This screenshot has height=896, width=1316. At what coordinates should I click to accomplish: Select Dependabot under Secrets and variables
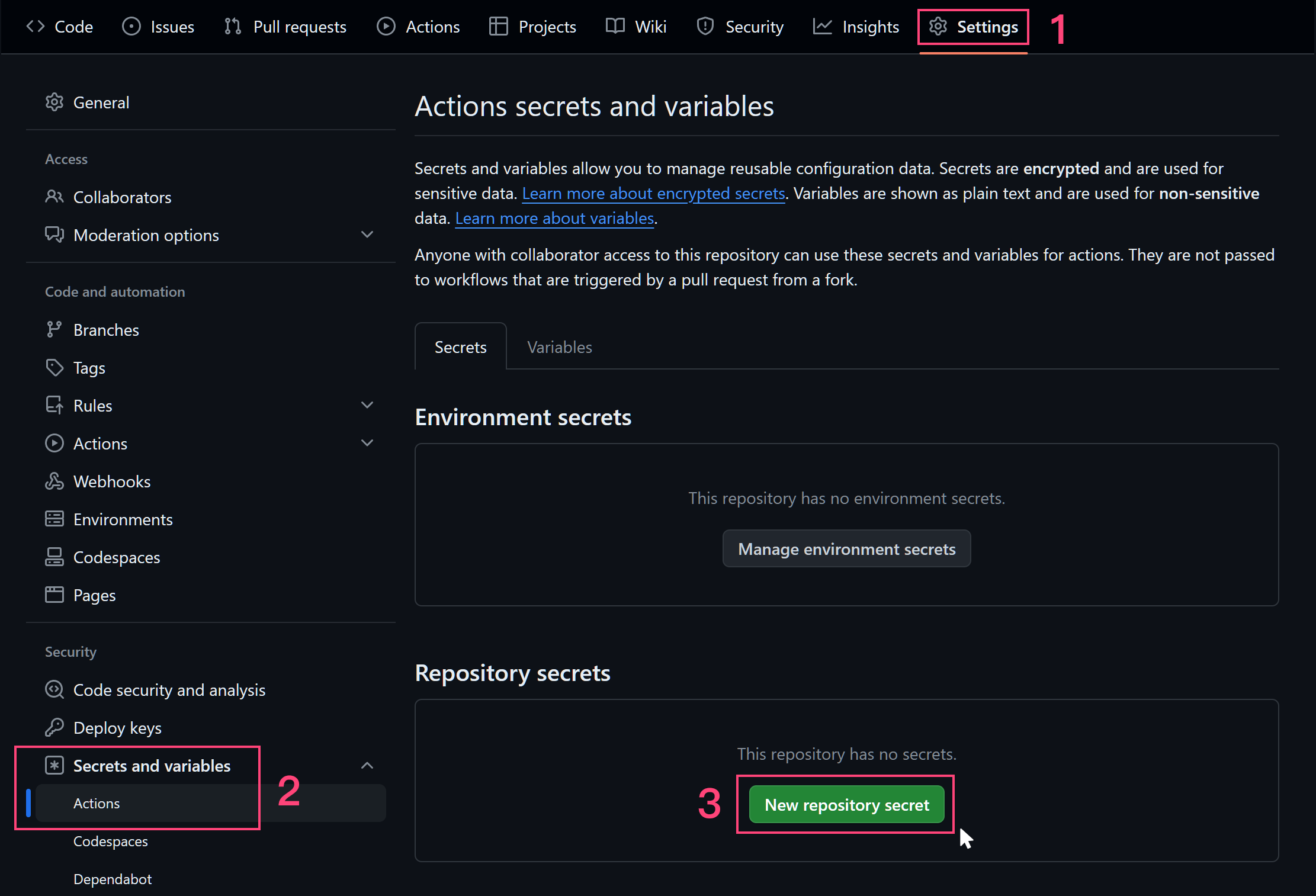113,879
